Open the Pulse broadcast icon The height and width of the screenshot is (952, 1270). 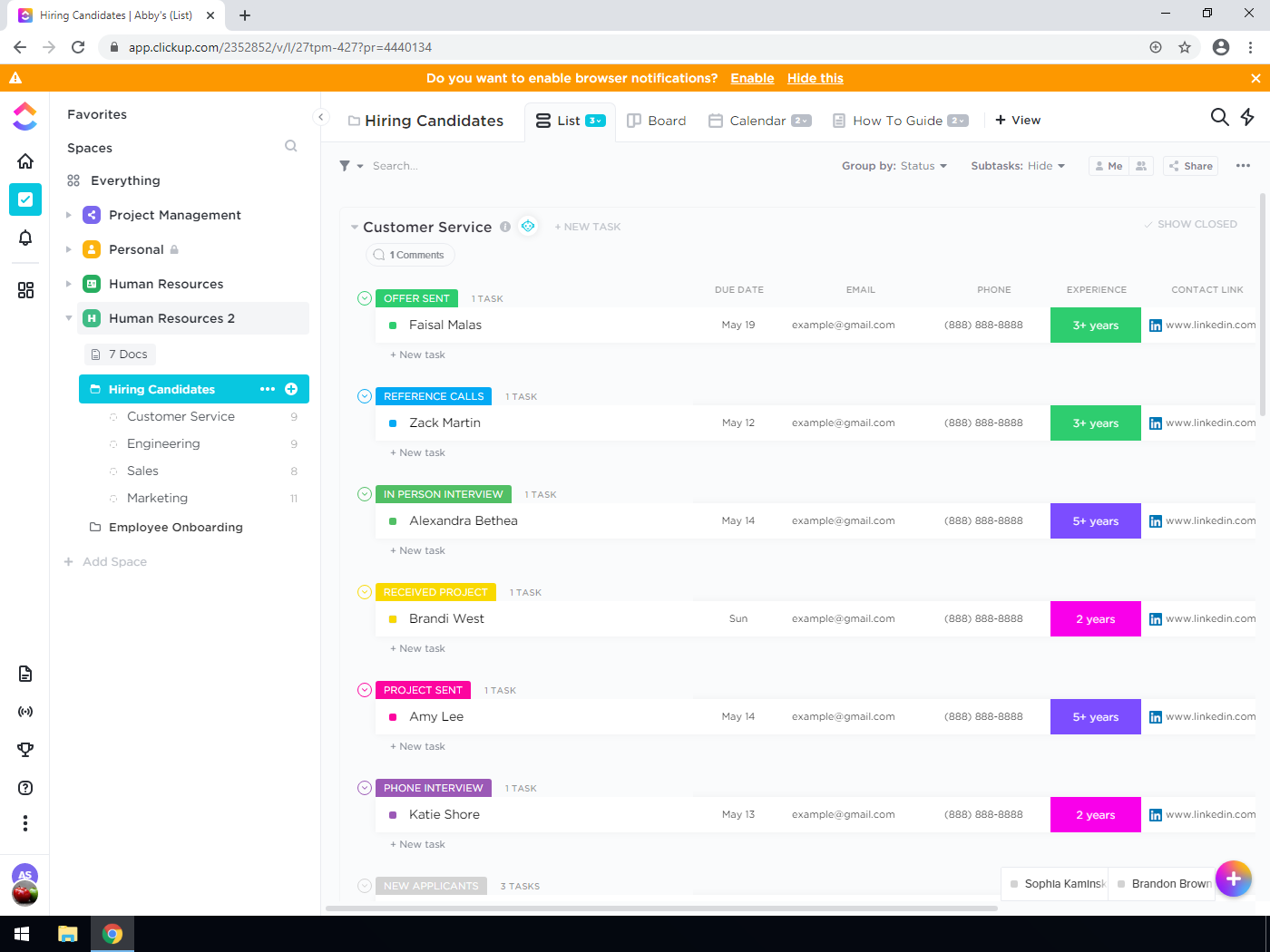[x=25, y=712]
